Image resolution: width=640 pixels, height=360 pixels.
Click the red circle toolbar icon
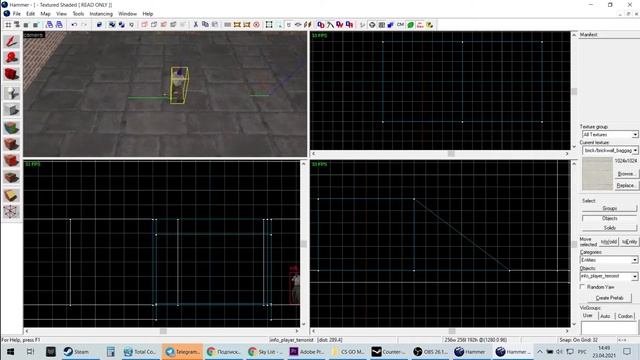pos(256,25)
